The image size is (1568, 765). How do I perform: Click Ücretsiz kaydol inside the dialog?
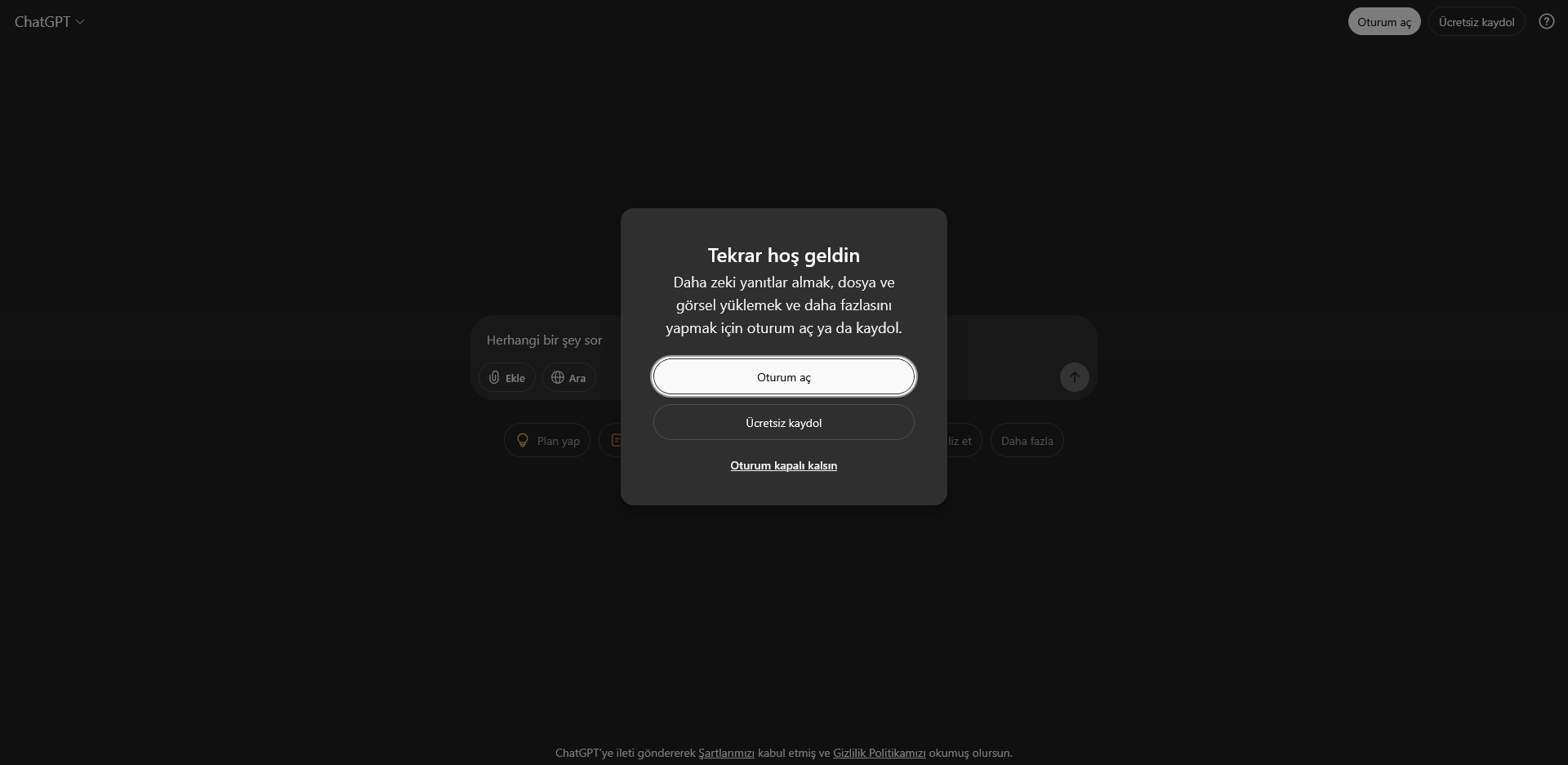[784, 422]
